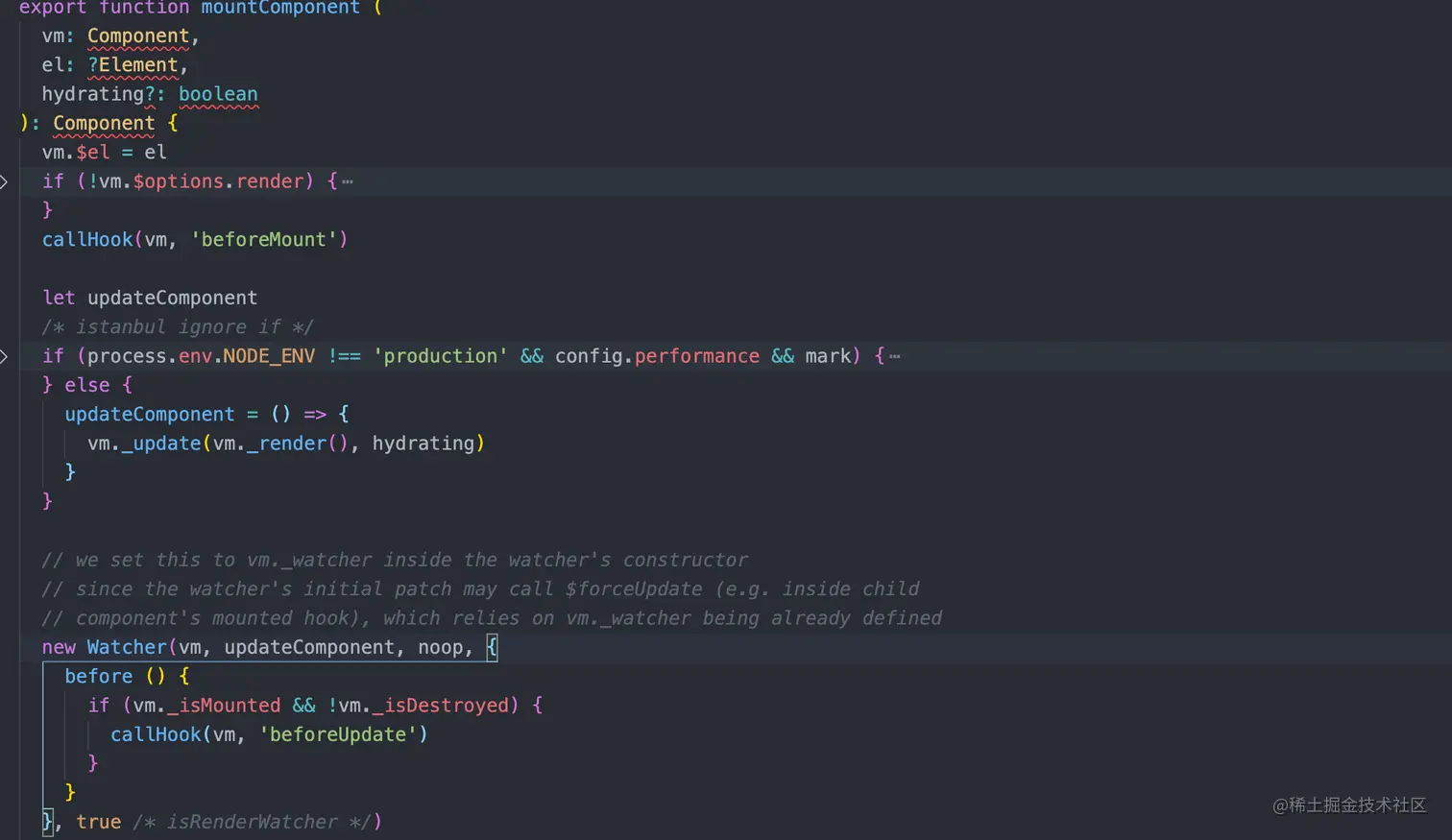Screen dimensions: 1452x840
Task: Click the istanbul ignore if comment
Action: click(178, 327)
